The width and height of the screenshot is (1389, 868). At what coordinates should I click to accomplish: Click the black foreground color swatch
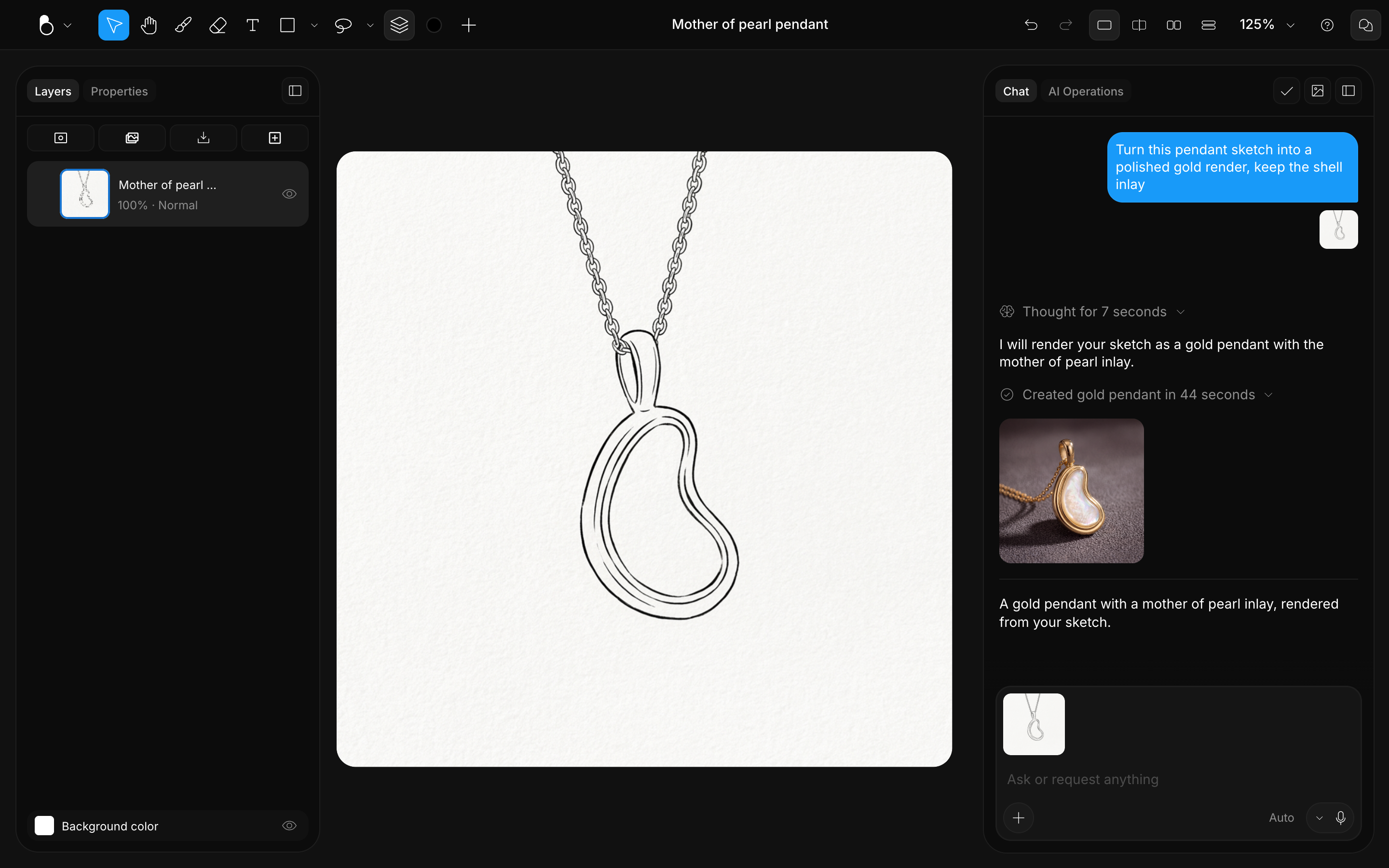[434, 25]
